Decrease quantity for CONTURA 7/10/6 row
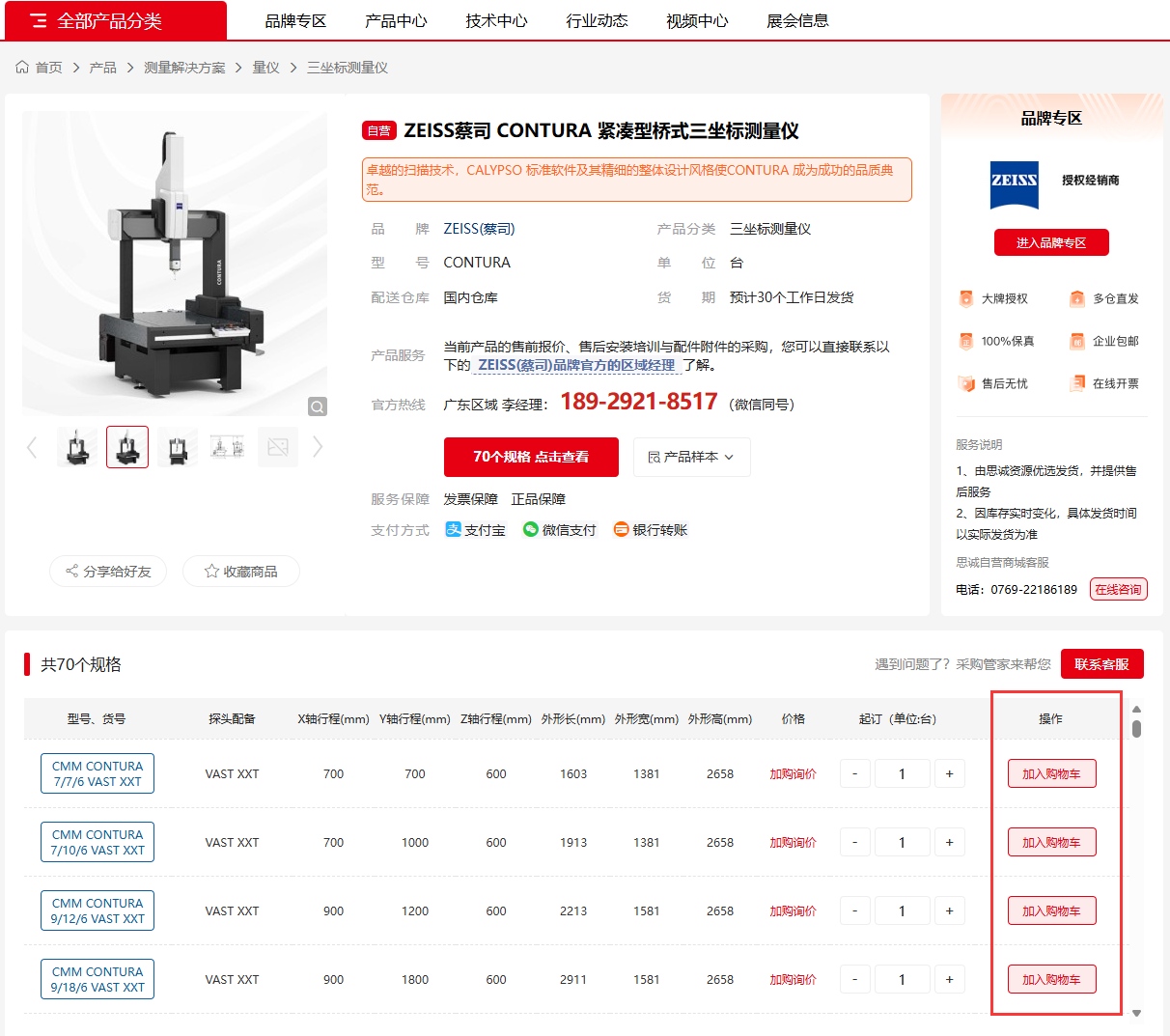1170x1036 pixels. pos(855,842)
